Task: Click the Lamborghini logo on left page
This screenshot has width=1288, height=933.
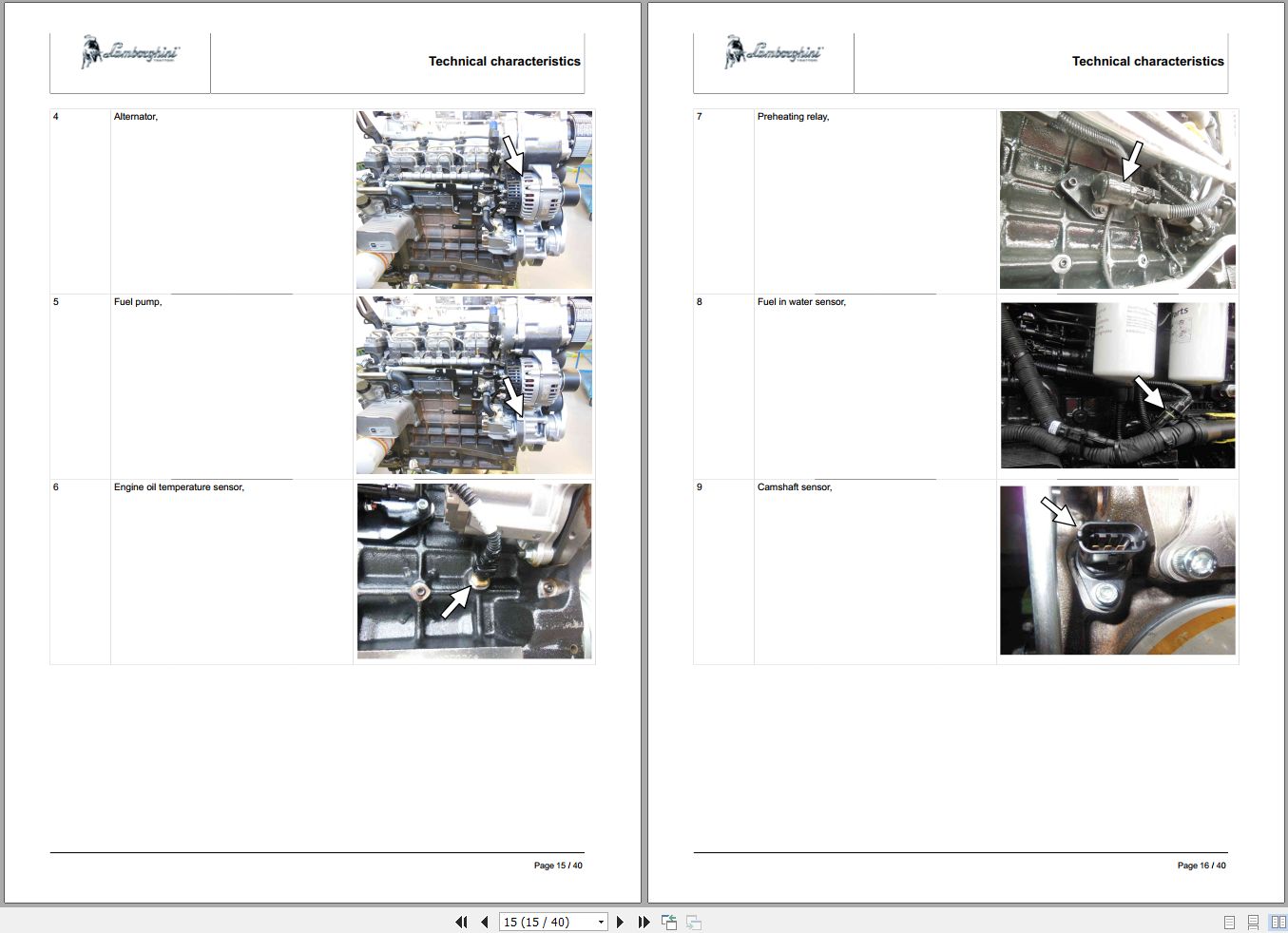Action: 130,53
